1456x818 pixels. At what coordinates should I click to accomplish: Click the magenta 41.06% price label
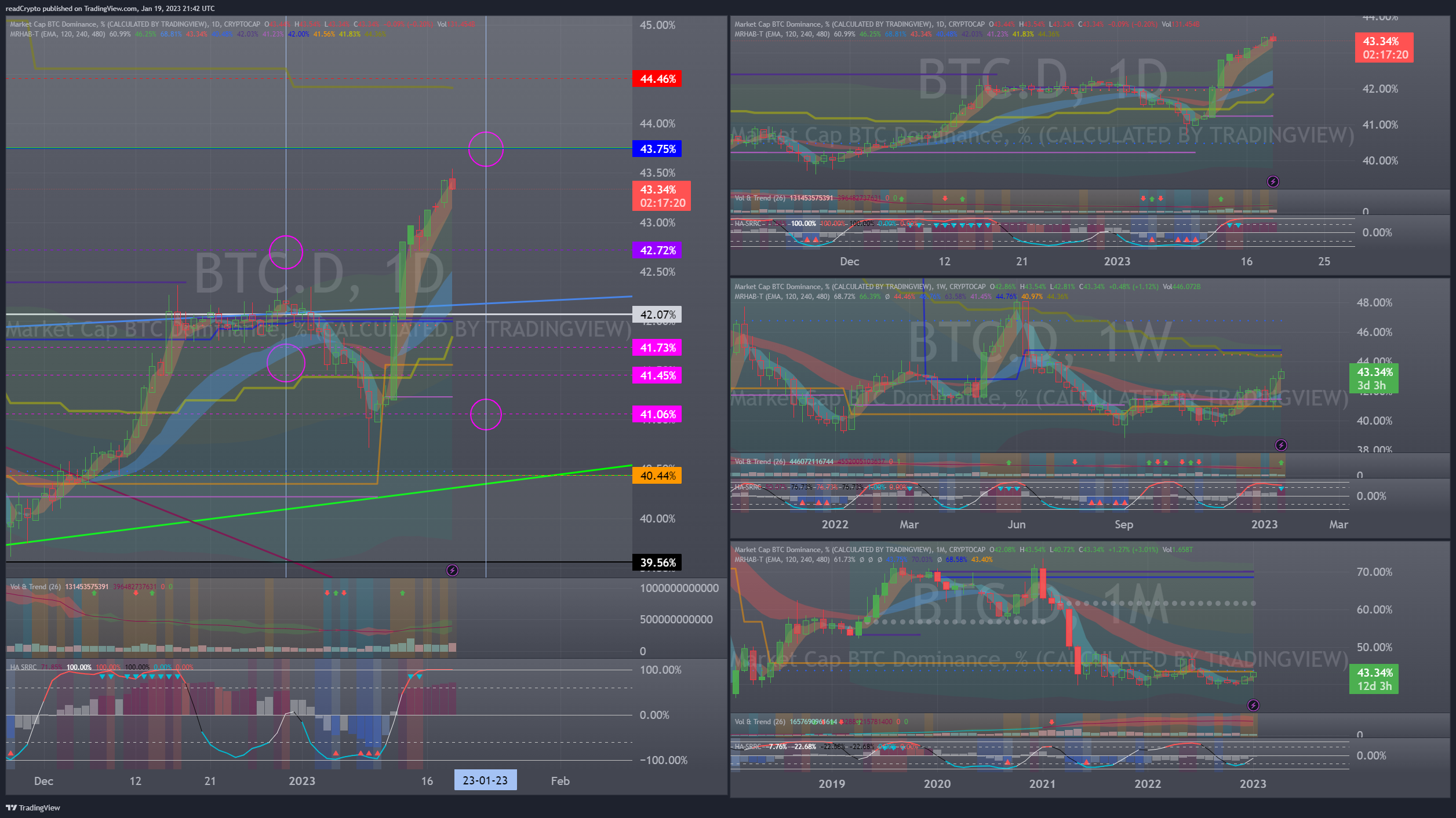[x=657, y=414]
